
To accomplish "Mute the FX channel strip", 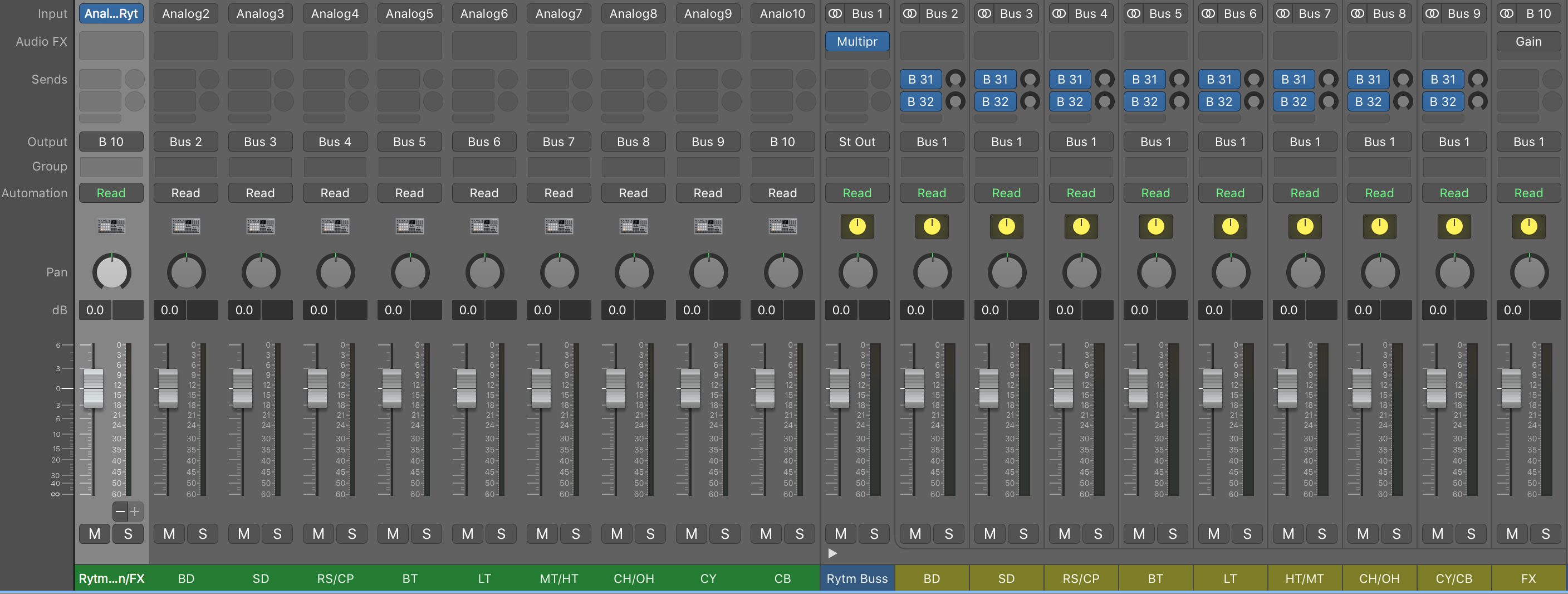I will 1511,534.
